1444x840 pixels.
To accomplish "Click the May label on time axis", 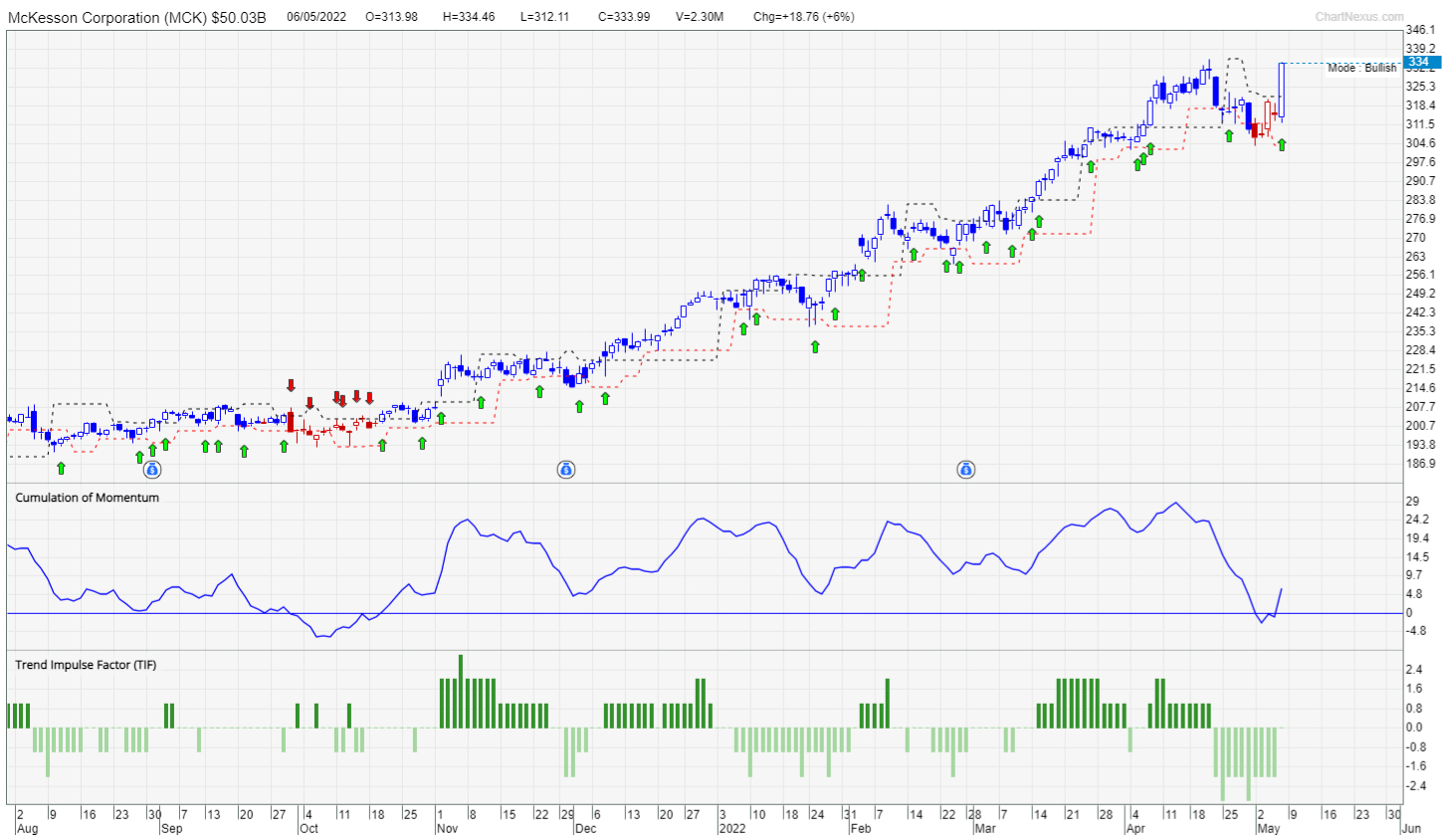I will tap(1269, 828).
